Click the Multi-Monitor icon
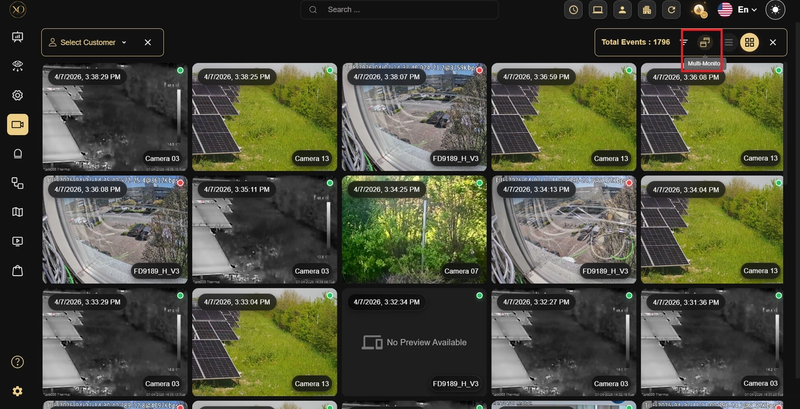The image size is (800, 409). [705, 42]
